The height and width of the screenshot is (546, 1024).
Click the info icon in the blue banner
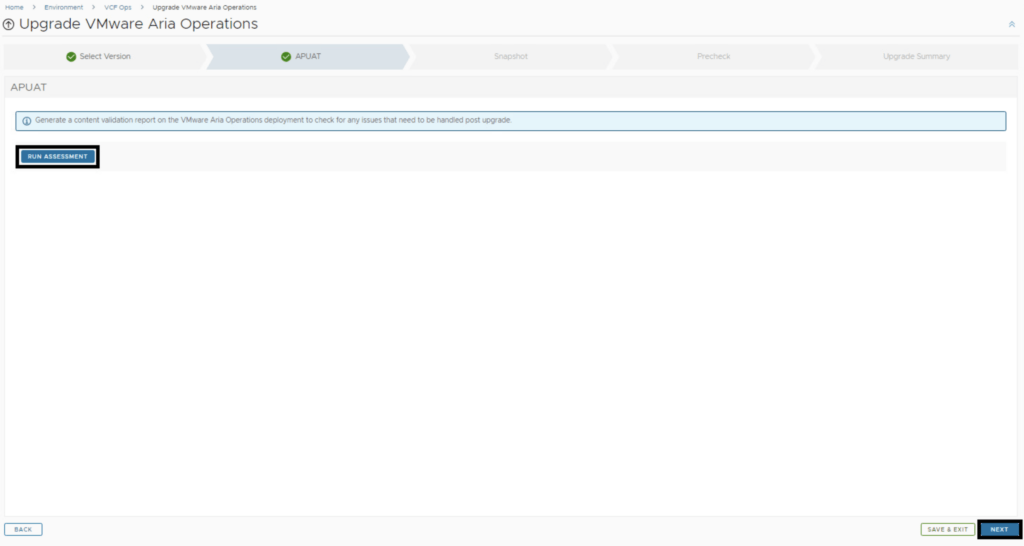click(26, 121)
